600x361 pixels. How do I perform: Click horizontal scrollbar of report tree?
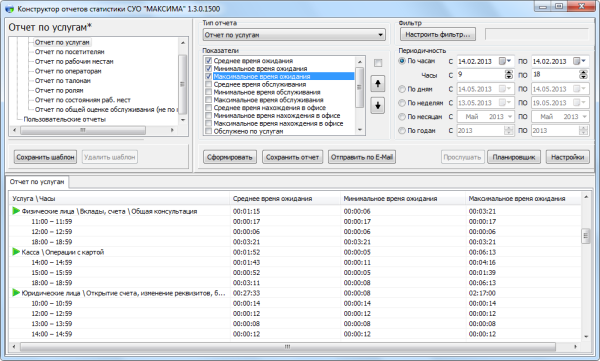(x=83, y=130)
